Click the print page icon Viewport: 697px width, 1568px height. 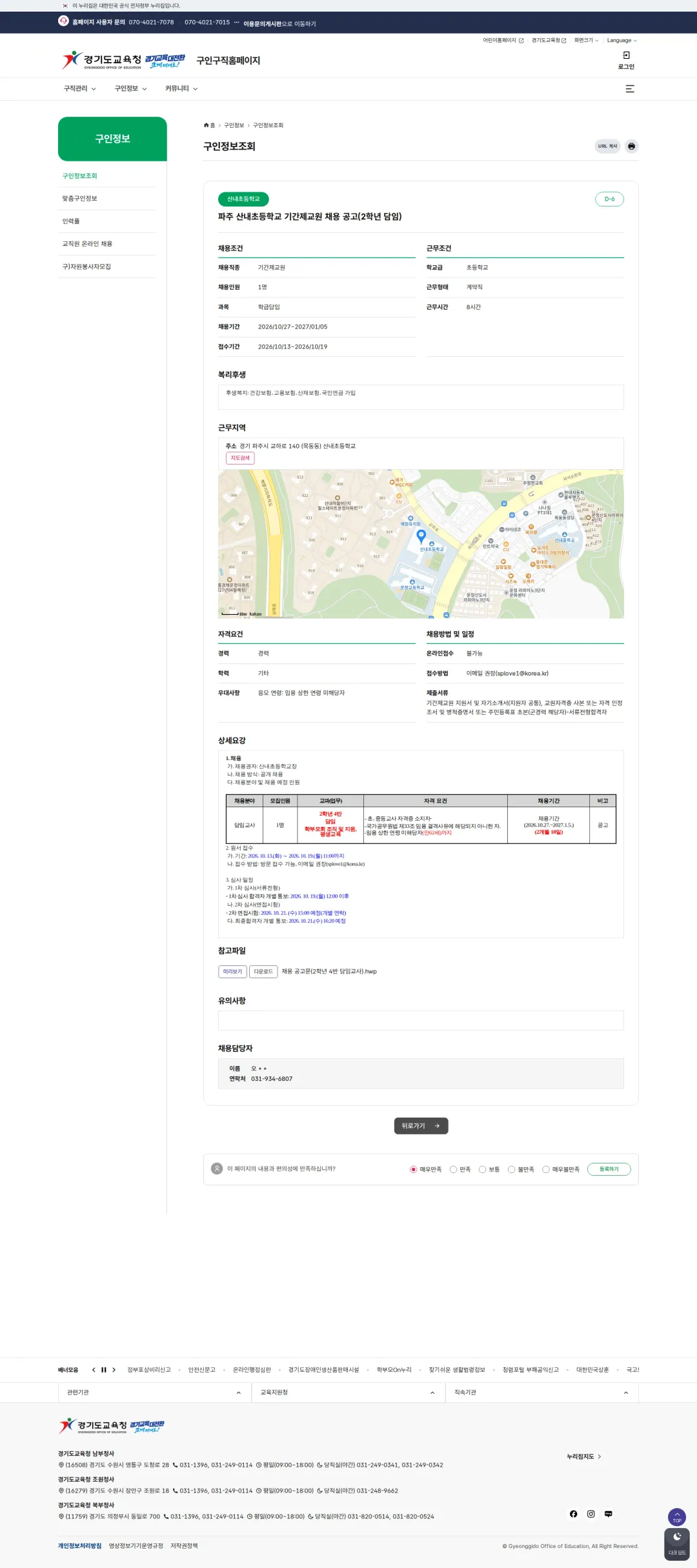click(631, 146)
